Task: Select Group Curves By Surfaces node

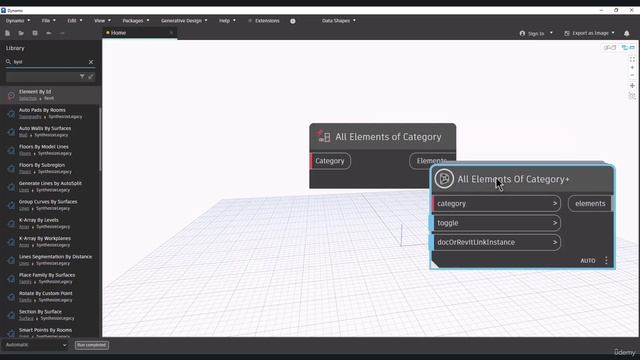Action: tap(50, 205)
